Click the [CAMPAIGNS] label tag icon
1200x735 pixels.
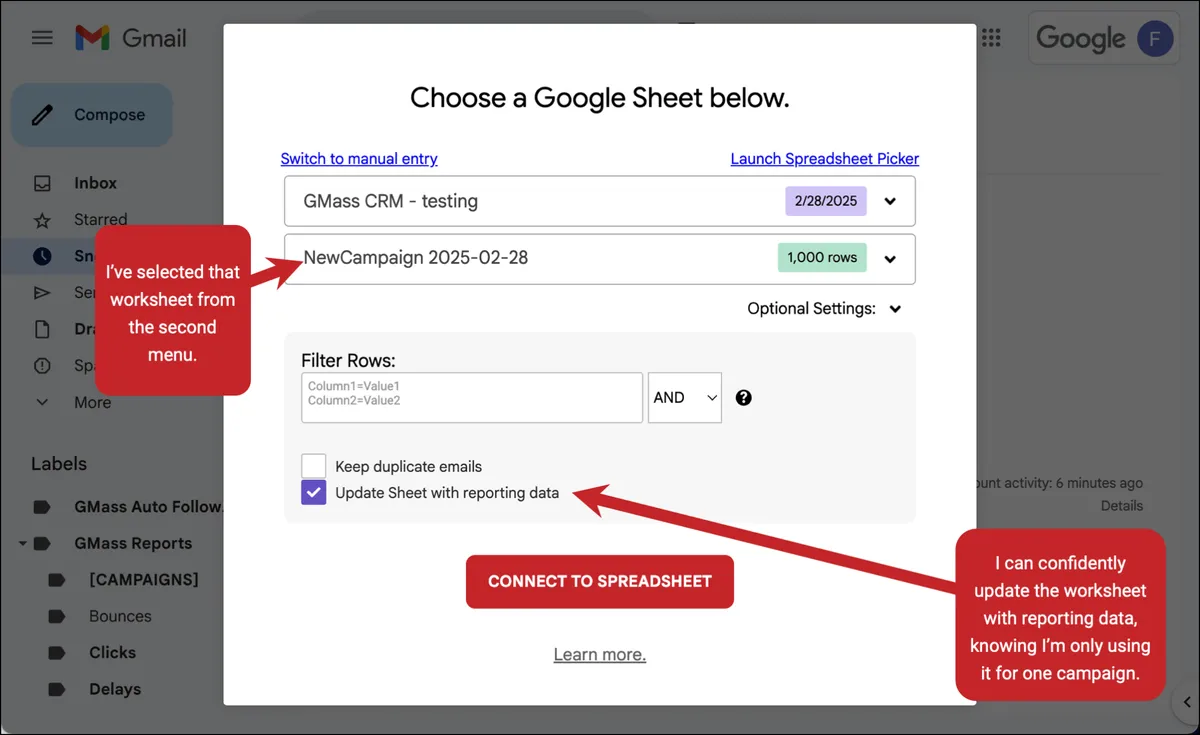click(x=57, y=580)
